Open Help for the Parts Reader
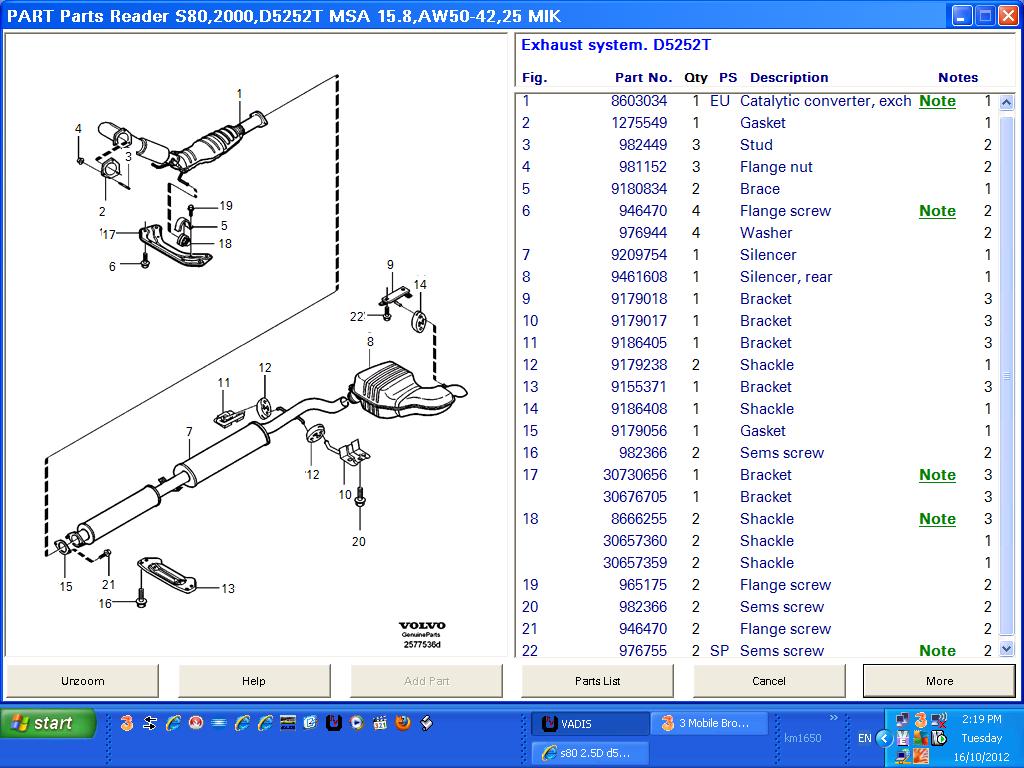The height and width of the screenshot is (768, 1024). point(255,681)
